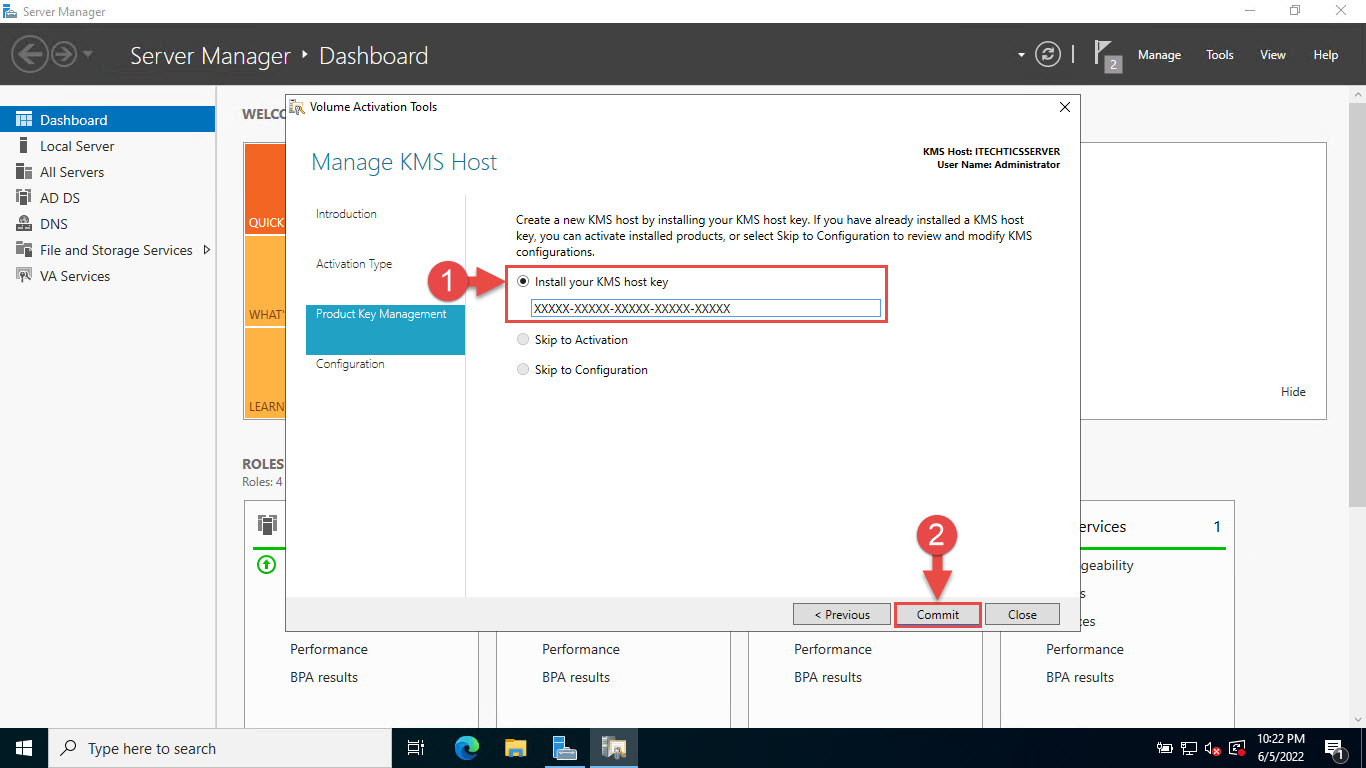Select Local Server in the sidebar
Image resolution: width=1366 pixels, height=768 pixels.
coord(78,145)
